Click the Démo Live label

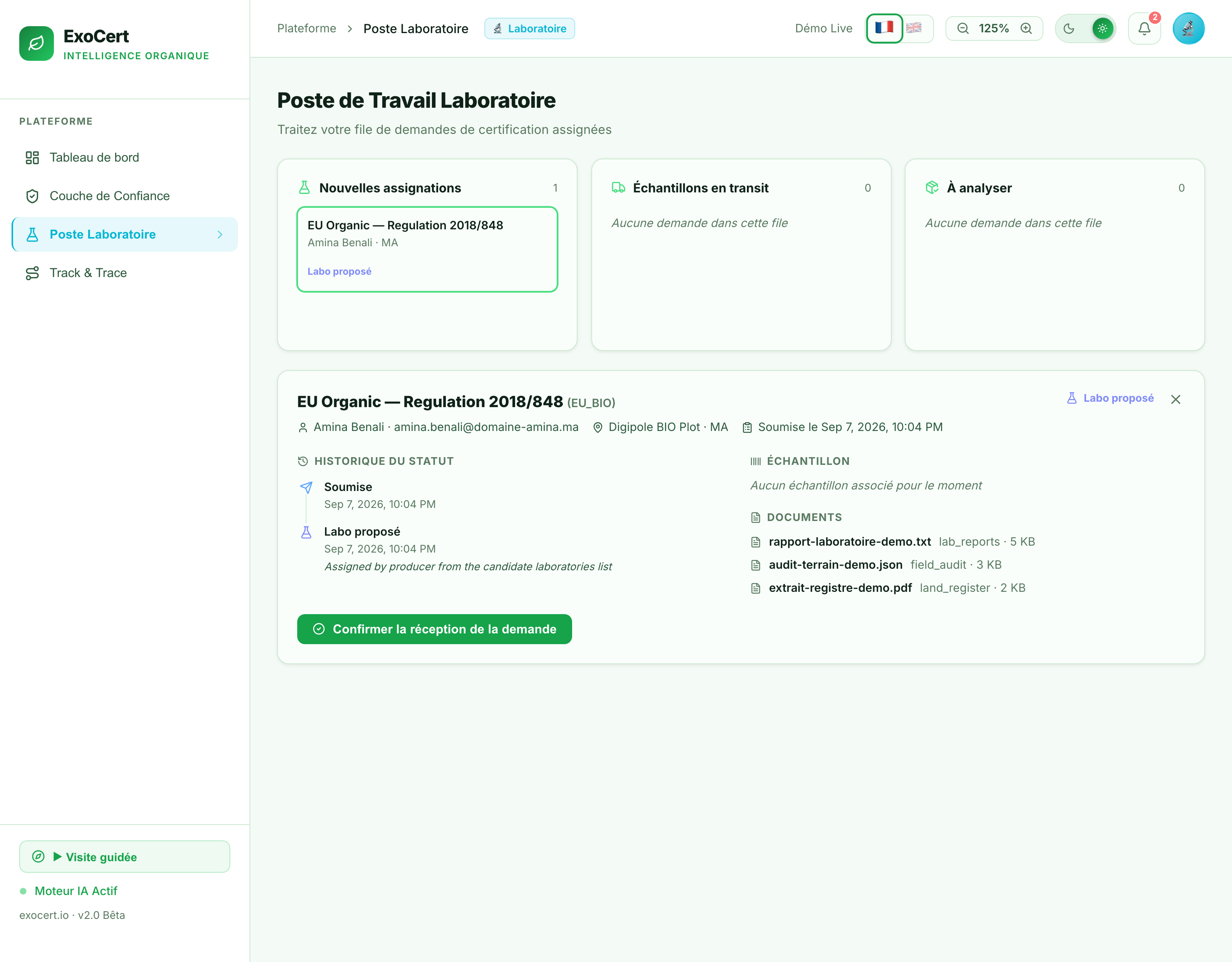click(x=824, y=28)
